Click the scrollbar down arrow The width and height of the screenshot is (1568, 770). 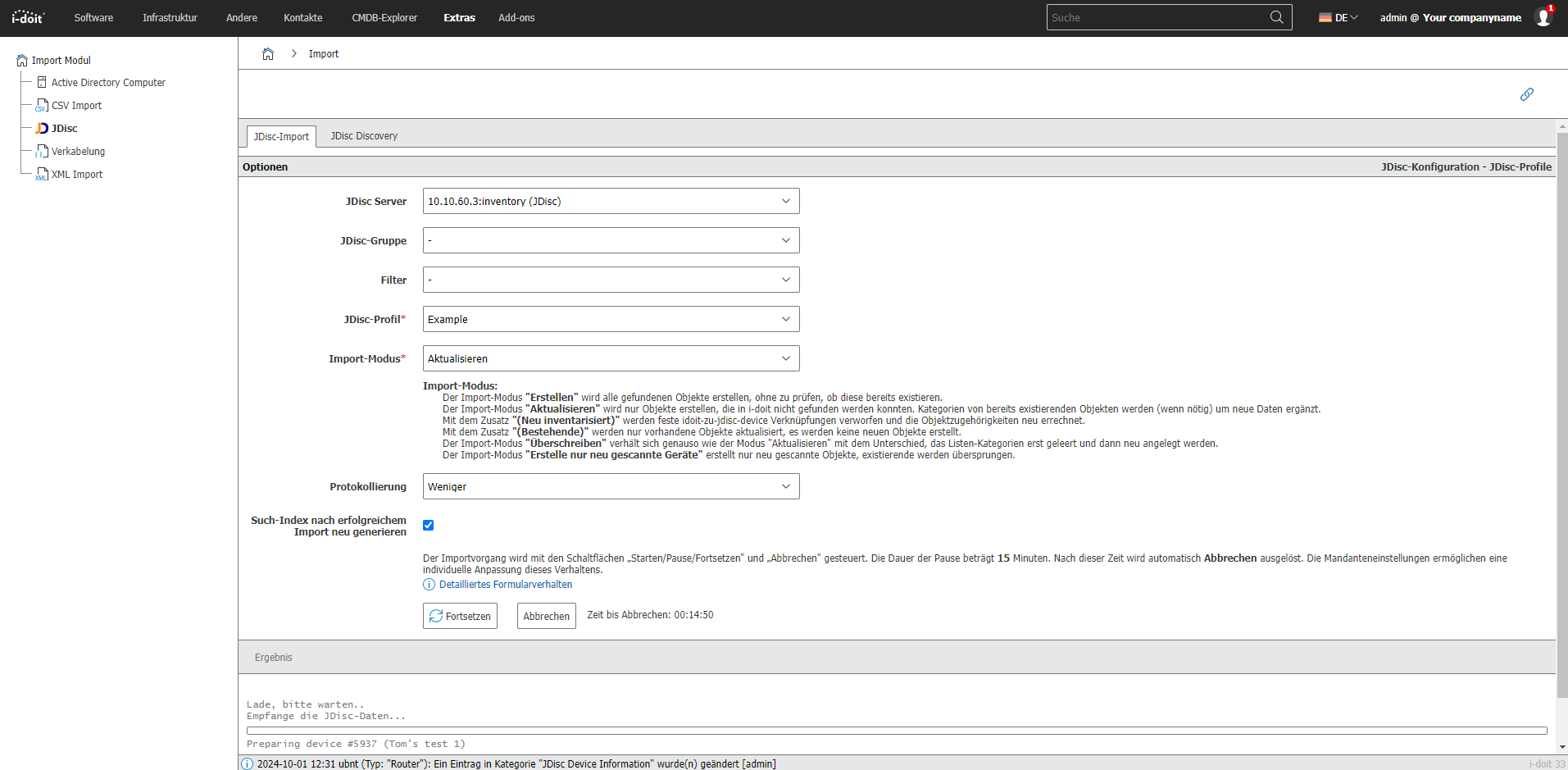[1562, 747]
